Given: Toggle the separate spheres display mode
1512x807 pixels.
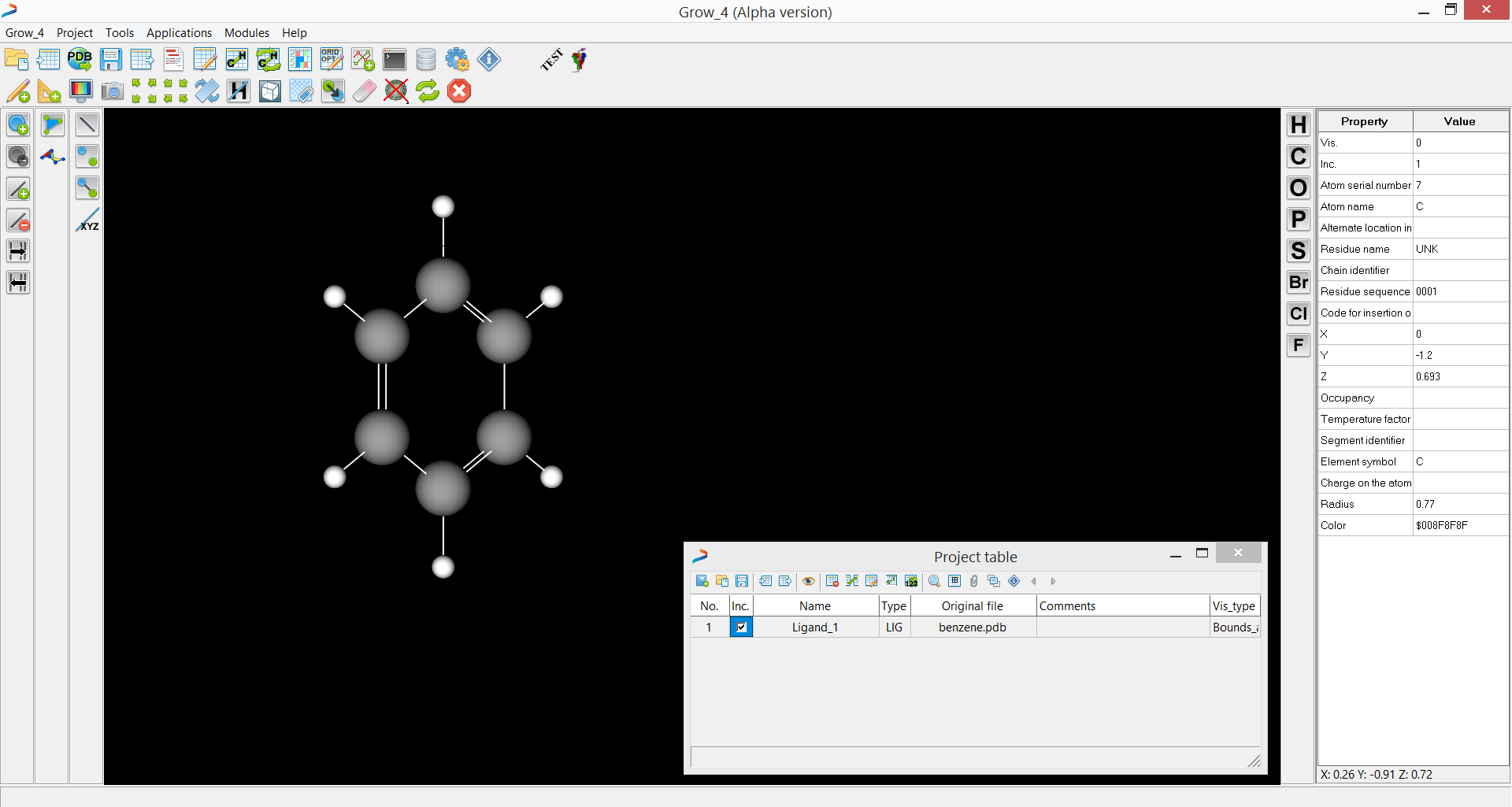Looking at the screenshot, I should (x=87, y=156).
